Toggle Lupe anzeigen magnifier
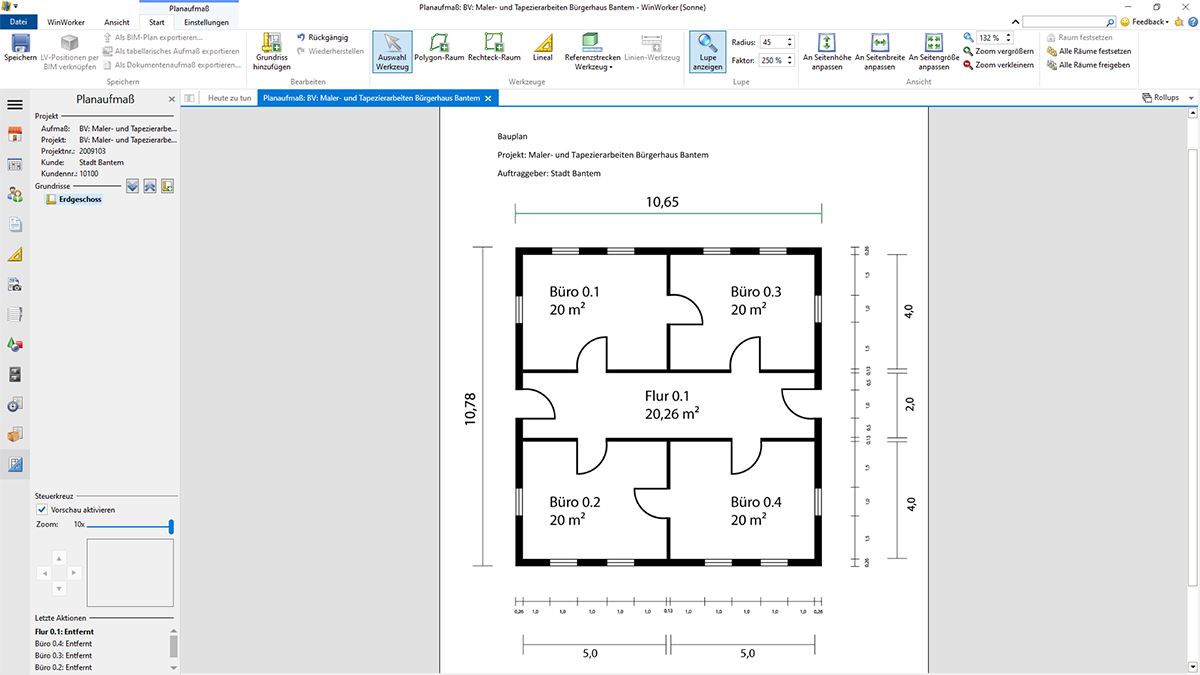 (x=708, y=51)
